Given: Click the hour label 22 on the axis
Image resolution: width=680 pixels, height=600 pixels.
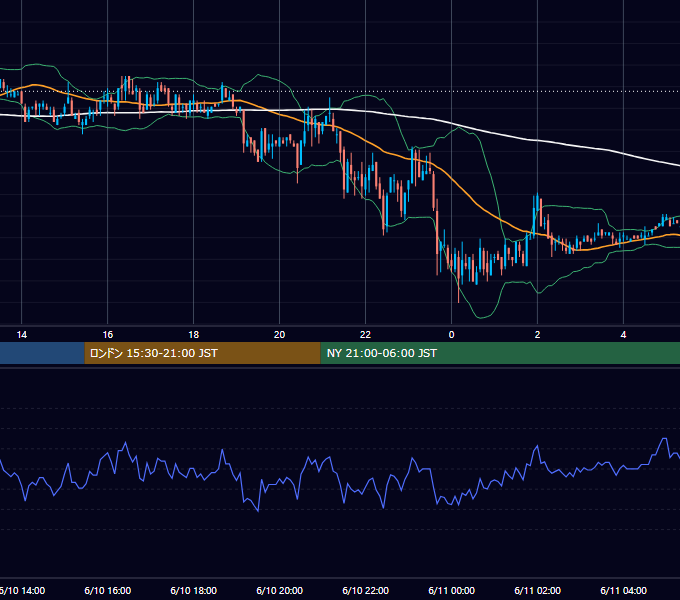Looking at the screenshot, I should click(365, 335).
